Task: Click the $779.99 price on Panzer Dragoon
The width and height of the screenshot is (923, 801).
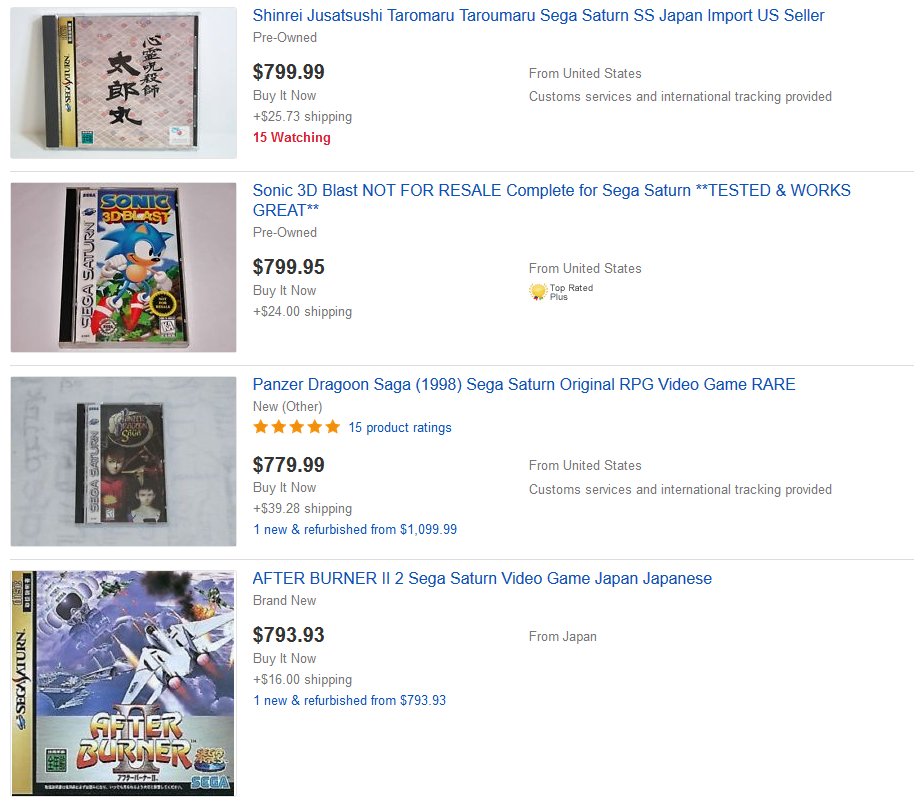Action: [289, 465]
